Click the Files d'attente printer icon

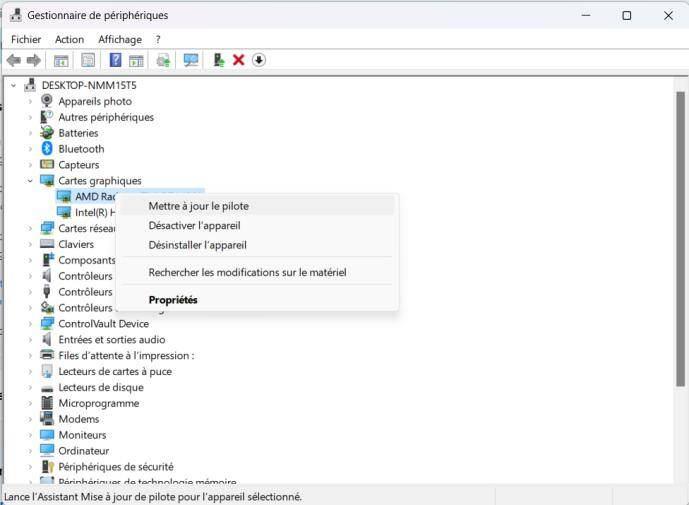pos(47,355)
